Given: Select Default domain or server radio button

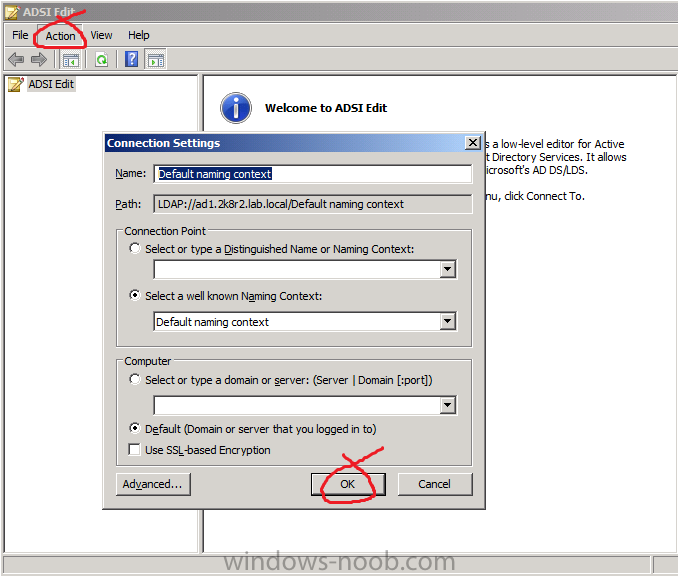Looking at the screenshot, I should click(x=135, y=428).
